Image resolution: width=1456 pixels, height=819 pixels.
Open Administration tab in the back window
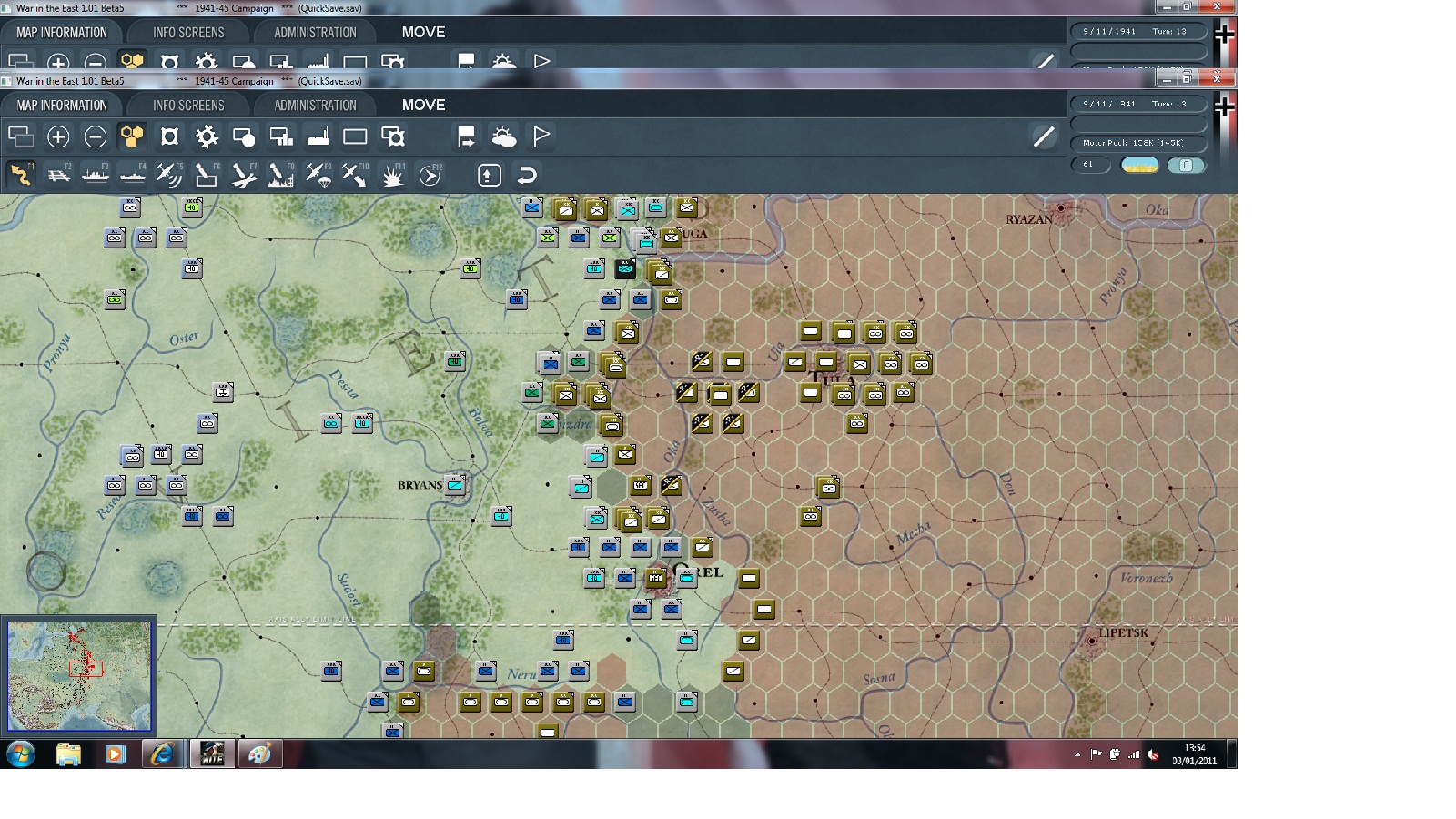[316, 33]
